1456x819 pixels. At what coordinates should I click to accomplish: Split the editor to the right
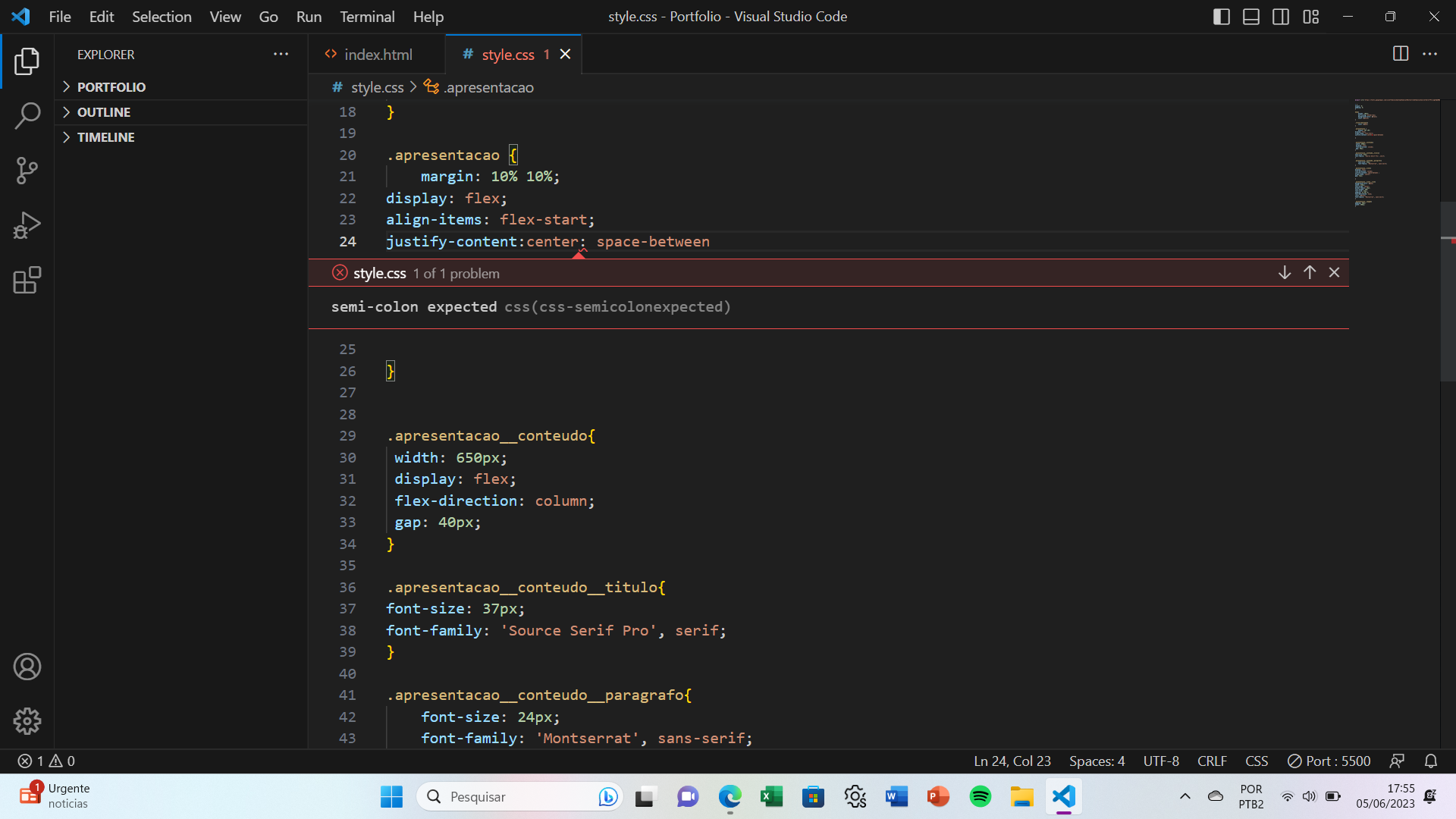pyautogui.click(x=1401, y=54)
